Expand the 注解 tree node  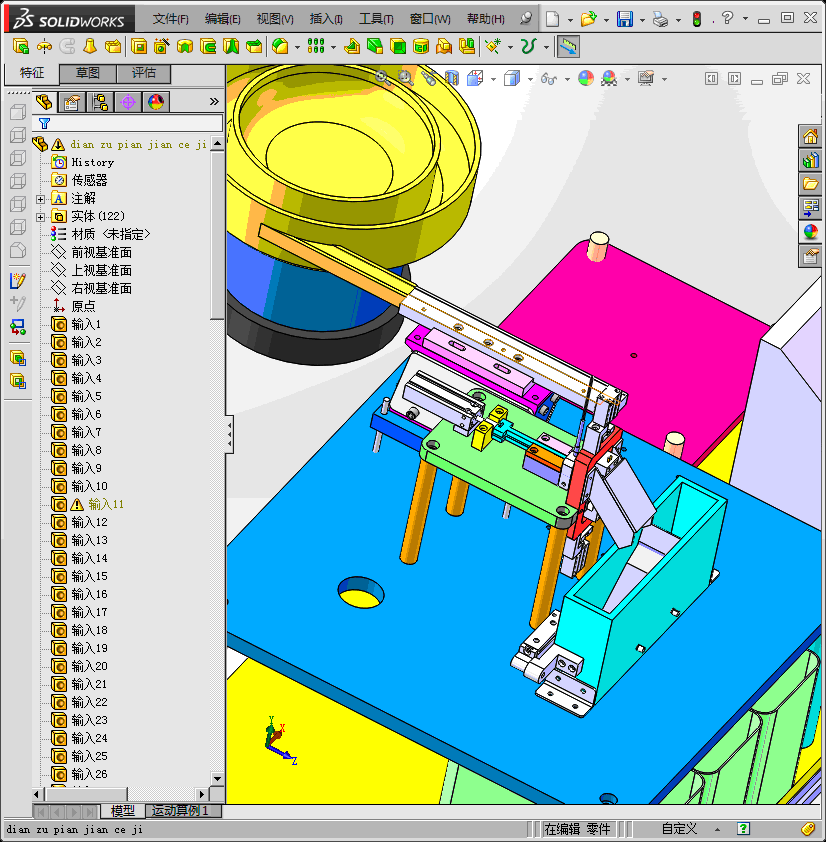coord(40,199)
